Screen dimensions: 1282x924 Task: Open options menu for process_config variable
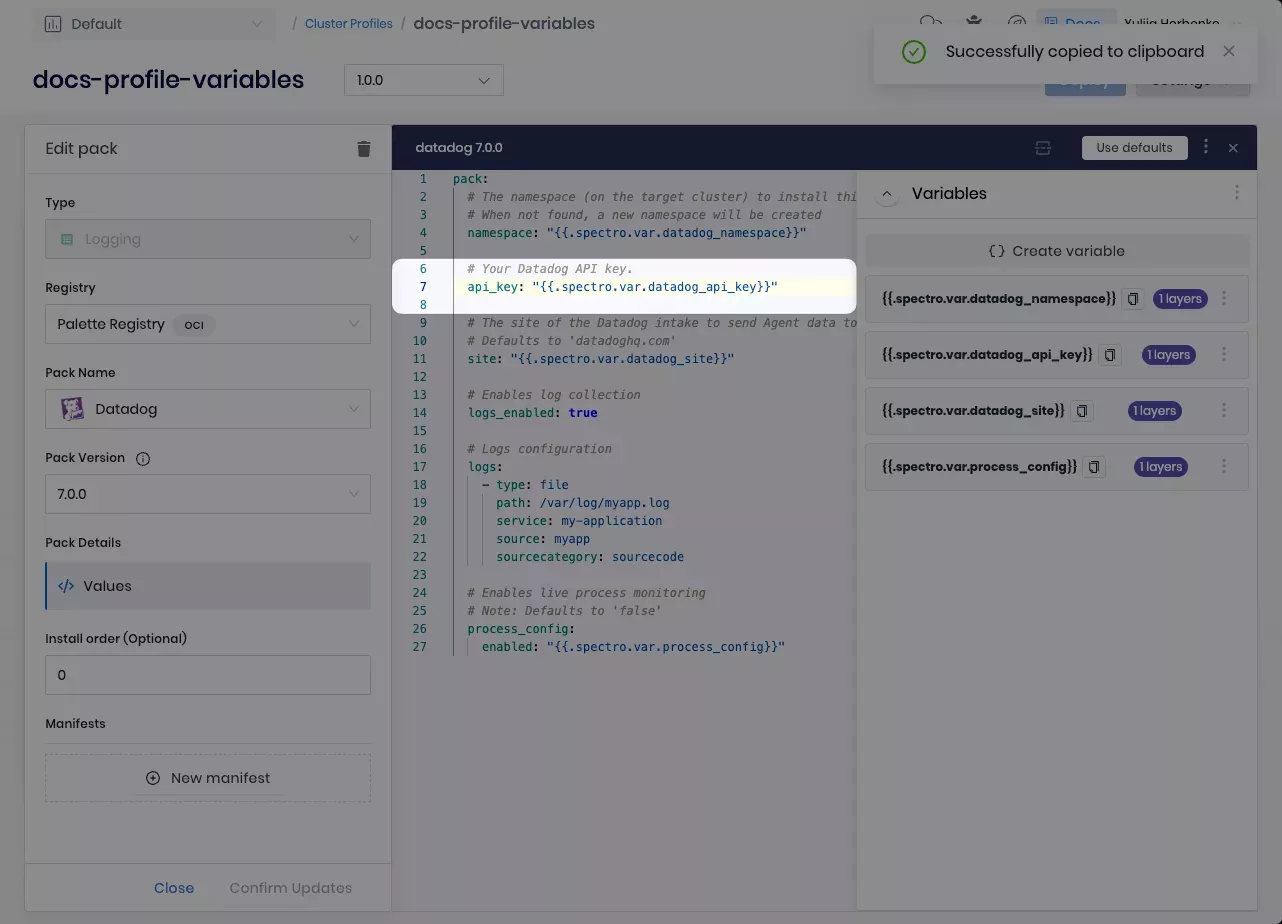[x=1224, y=467]
